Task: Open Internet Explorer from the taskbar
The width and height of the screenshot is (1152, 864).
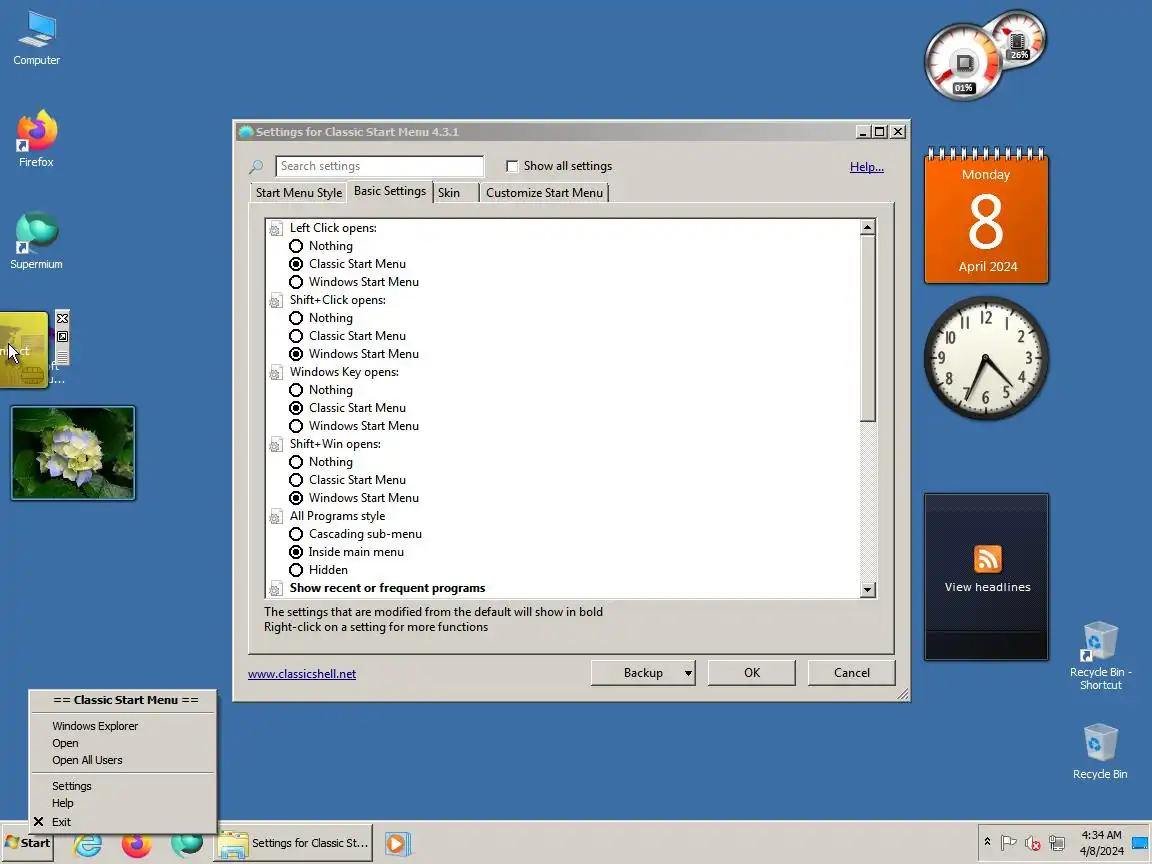Action: 87,843
